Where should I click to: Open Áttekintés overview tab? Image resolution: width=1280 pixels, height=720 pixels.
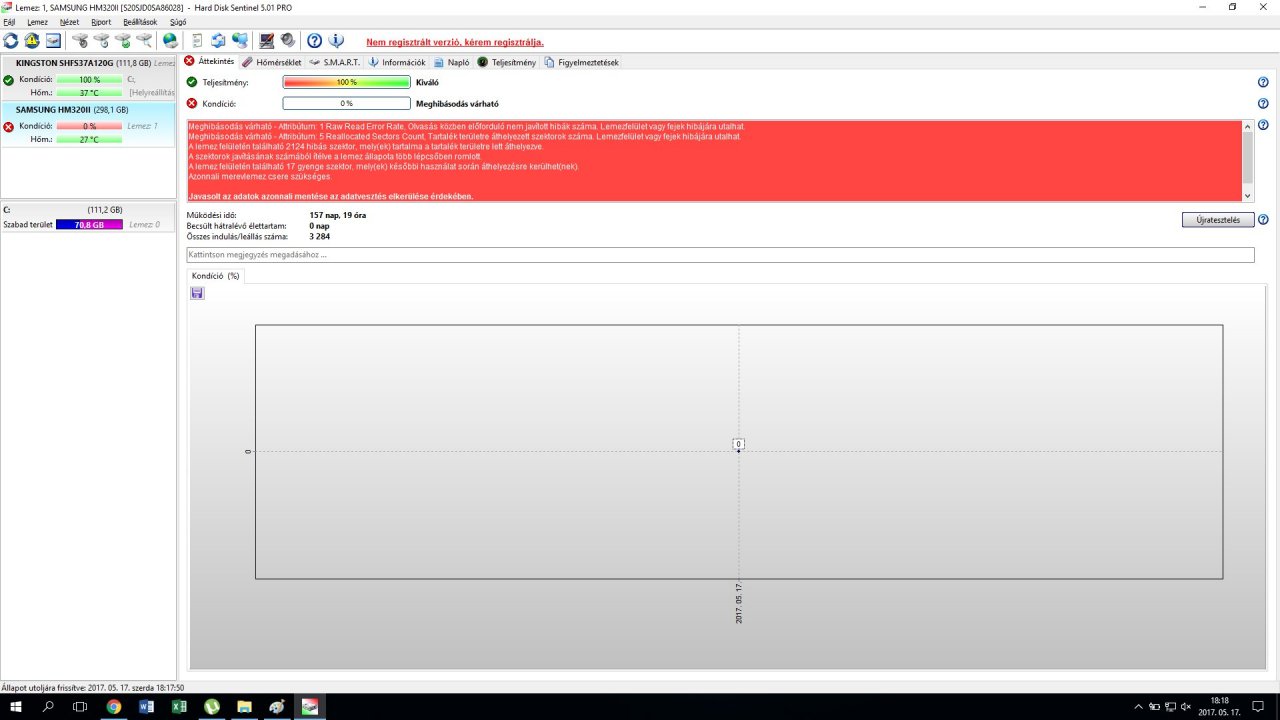click(209, 62)
